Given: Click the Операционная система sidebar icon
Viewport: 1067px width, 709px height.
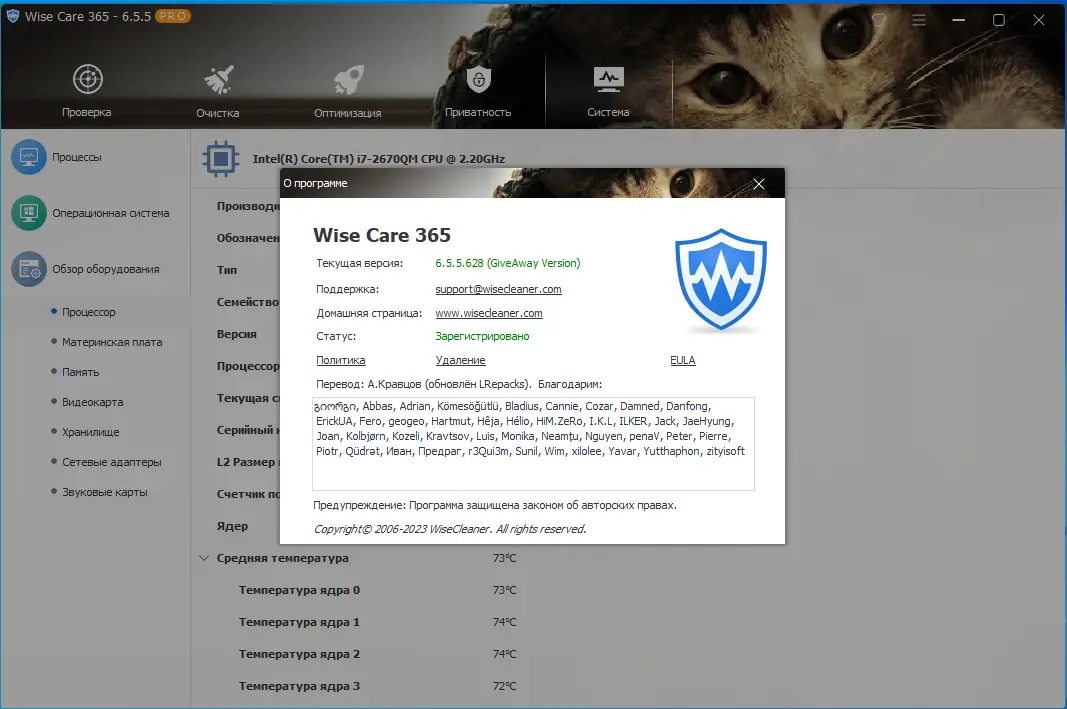Looking at the screenshot, I should [x=28, y=213].
